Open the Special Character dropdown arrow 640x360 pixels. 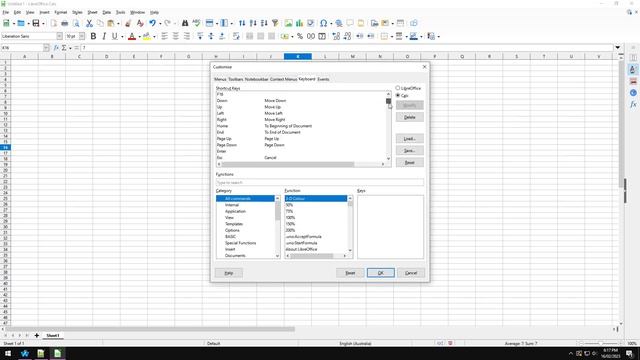(331, 23)
